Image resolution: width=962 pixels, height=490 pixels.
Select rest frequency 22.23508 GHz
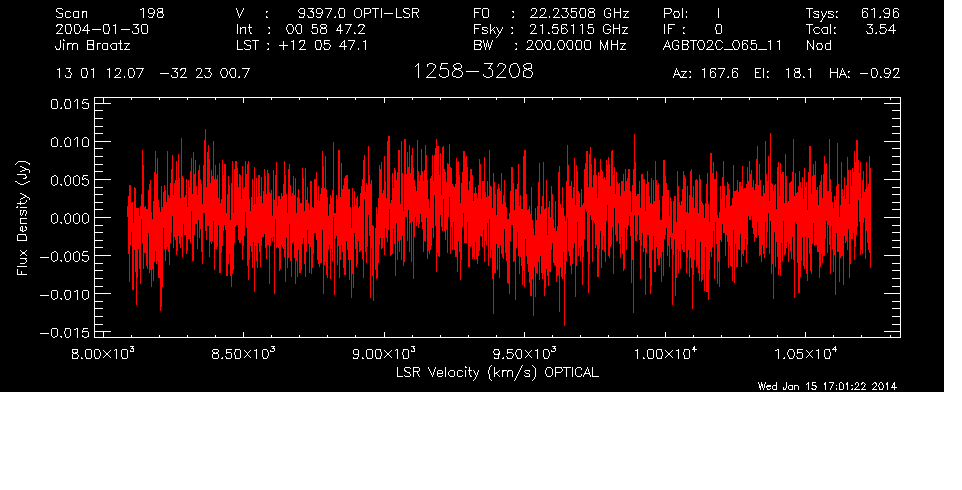579,13
